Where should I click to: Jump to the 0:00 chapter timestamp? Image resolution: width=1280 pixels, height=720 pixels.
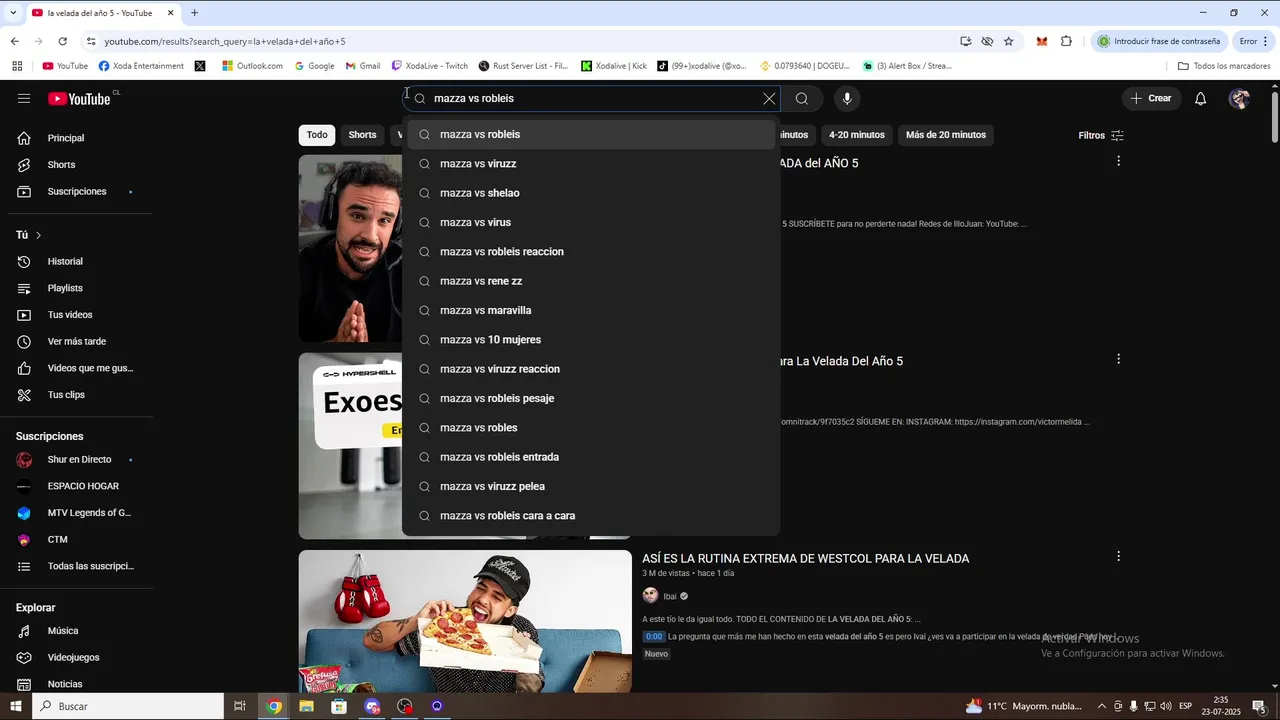[x=653, y=636]
